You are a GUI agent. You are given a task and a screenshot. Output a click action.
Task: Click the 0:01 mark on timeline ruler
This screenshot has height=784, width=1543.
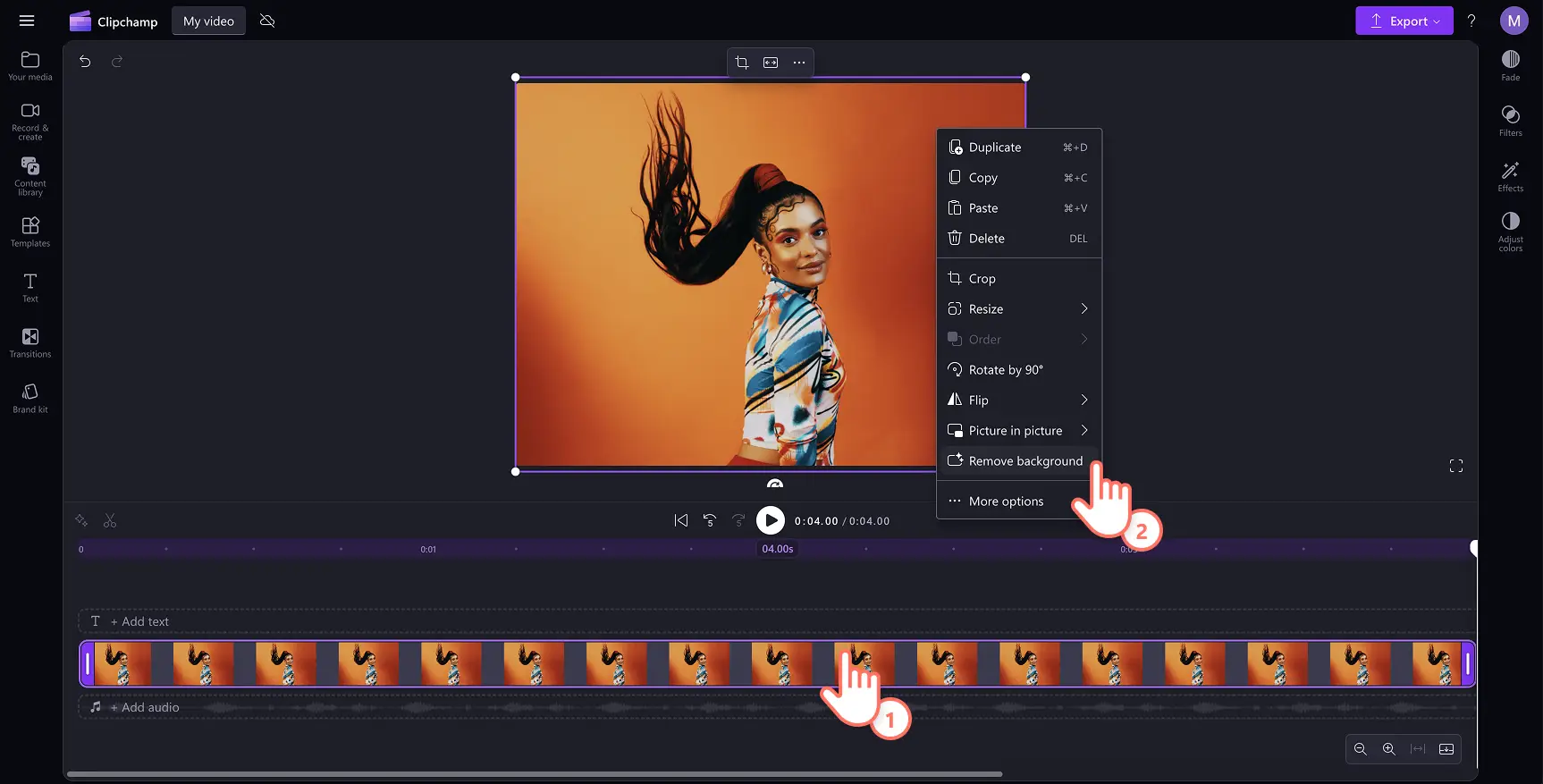click(428, 549)
